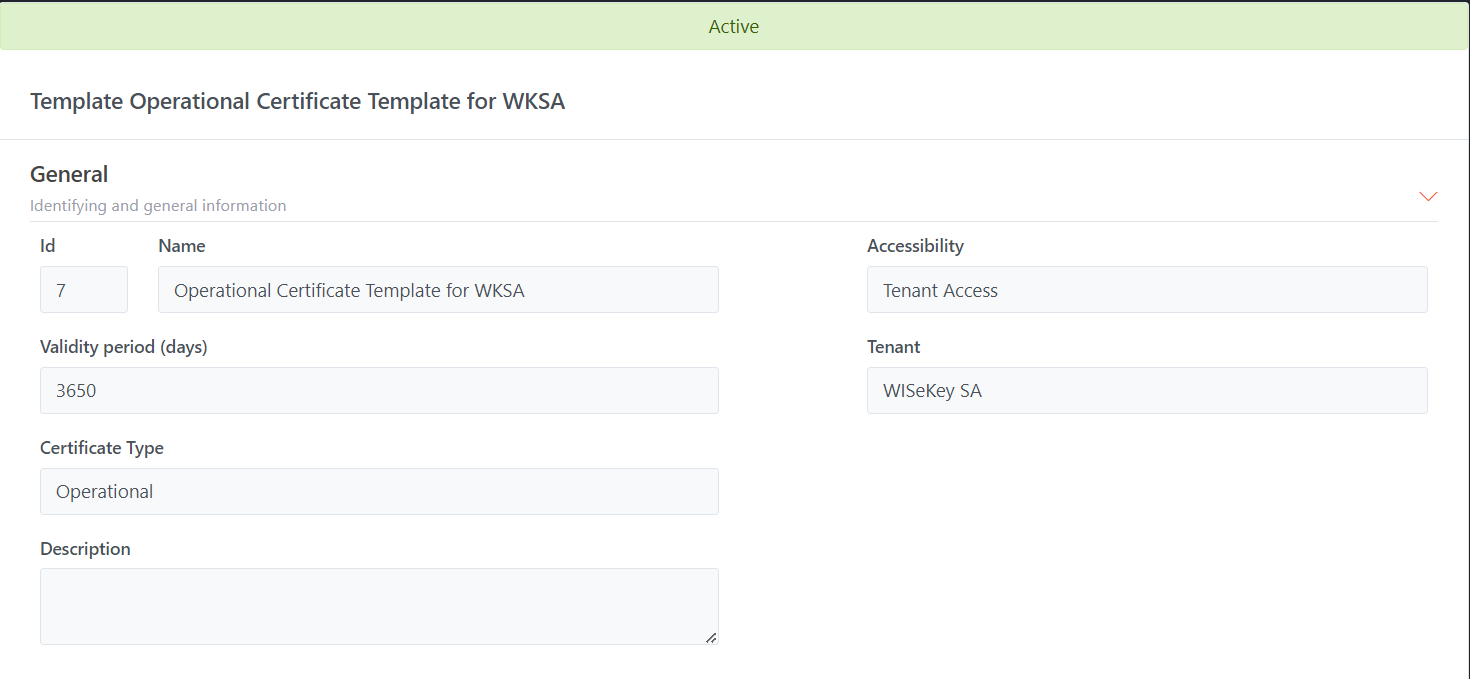
Task: Open the Accessibility field Tenant Access
Action: pyautogui.click(x=1147, y=290)
